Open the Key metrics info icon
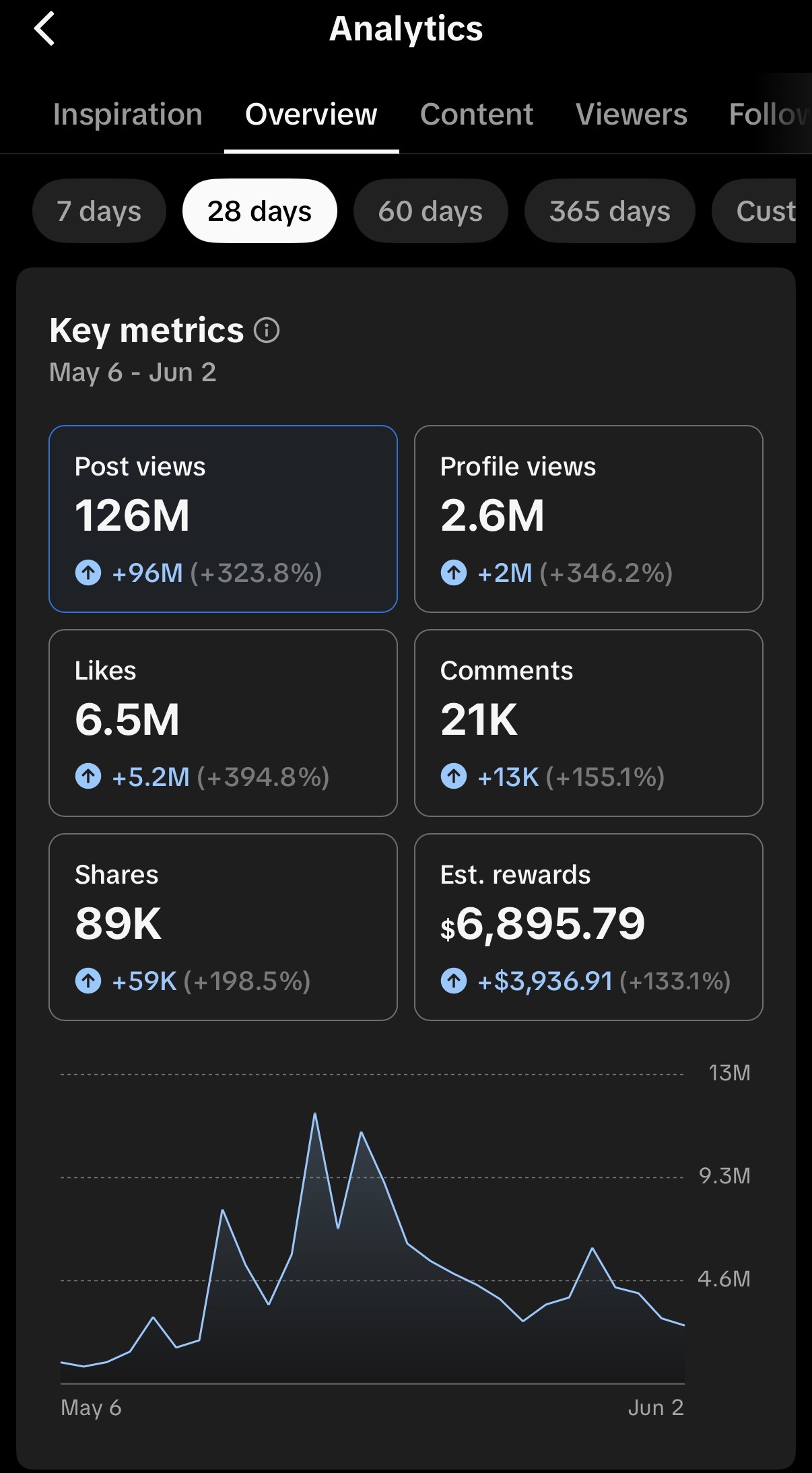Image resolution: width=812 pixels, height=1473 pixels. [267, 331]
